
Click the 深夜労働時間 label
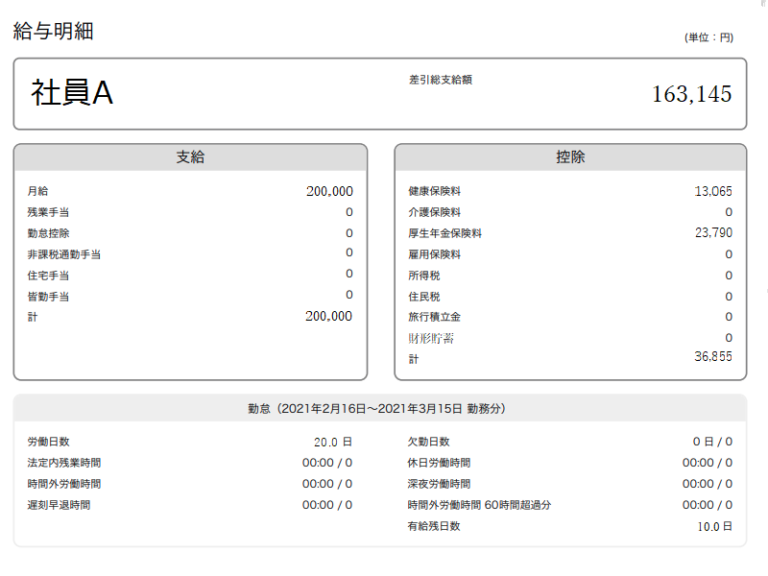[439, 483]
